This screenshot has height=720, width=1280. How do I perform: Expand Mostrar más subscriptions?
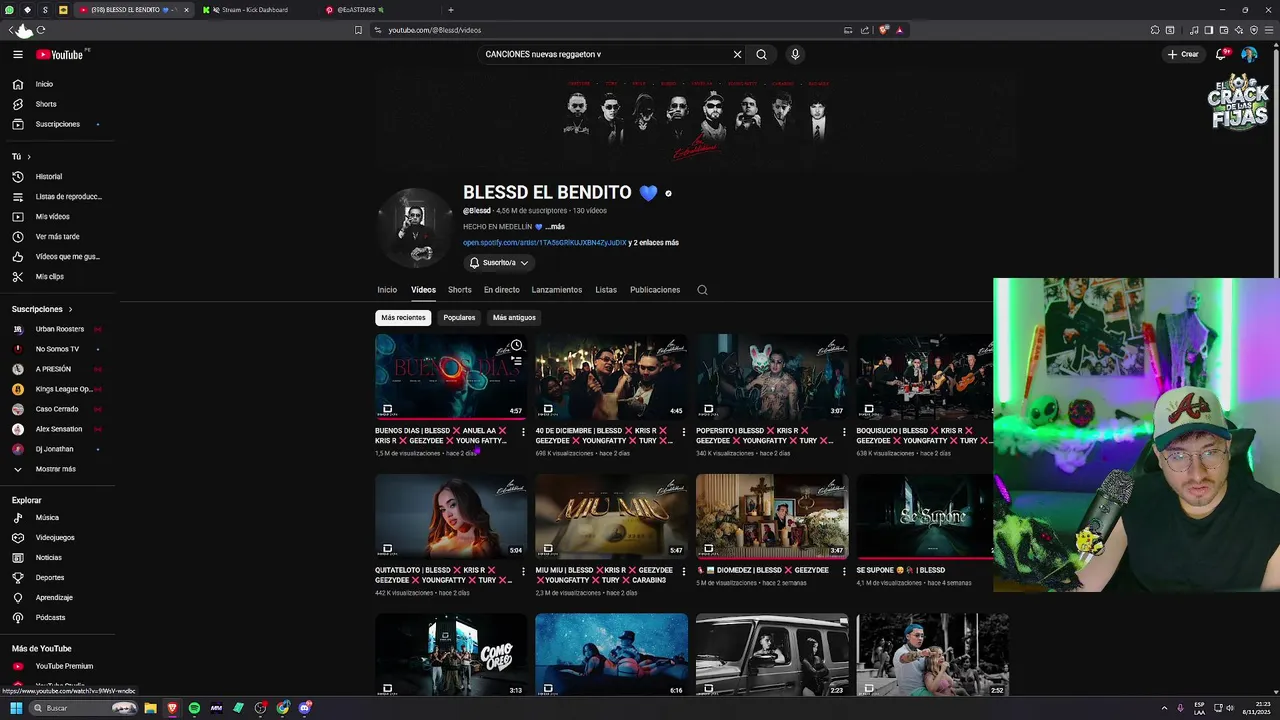click(57, 469)
